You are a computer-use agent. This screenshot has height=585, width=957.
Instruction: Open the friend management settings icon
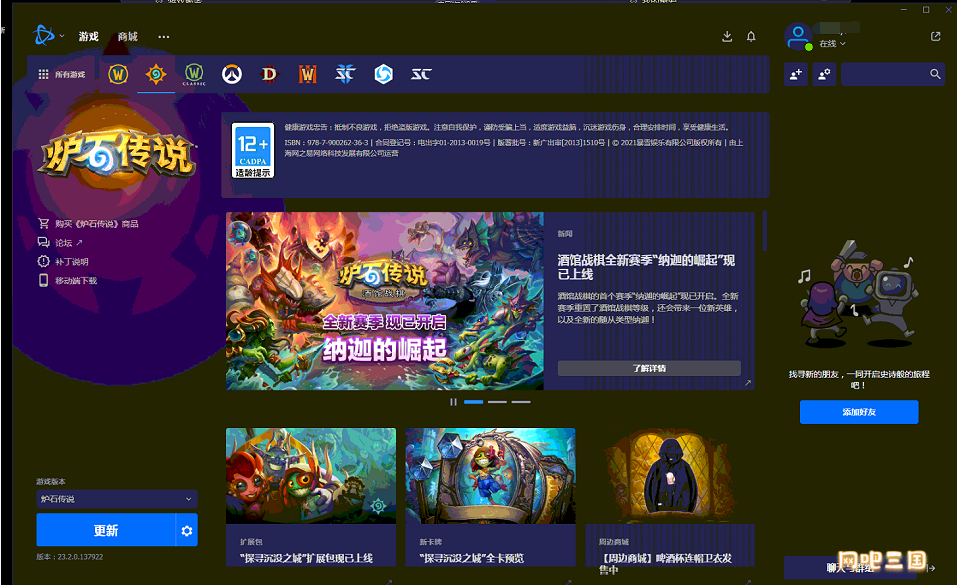point(824,74)
